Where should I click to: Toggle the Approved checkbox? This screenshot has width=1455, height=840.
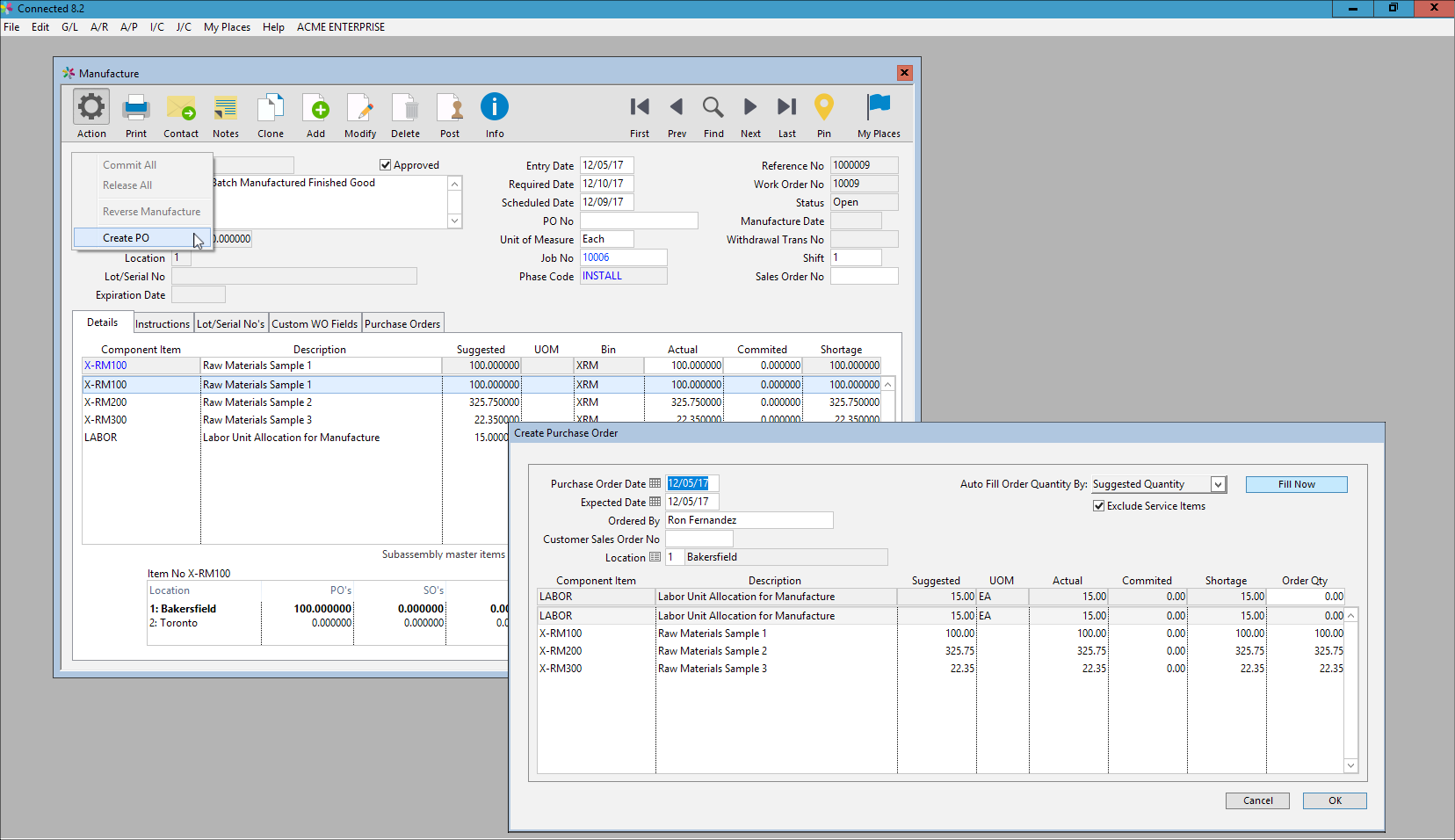385,165
